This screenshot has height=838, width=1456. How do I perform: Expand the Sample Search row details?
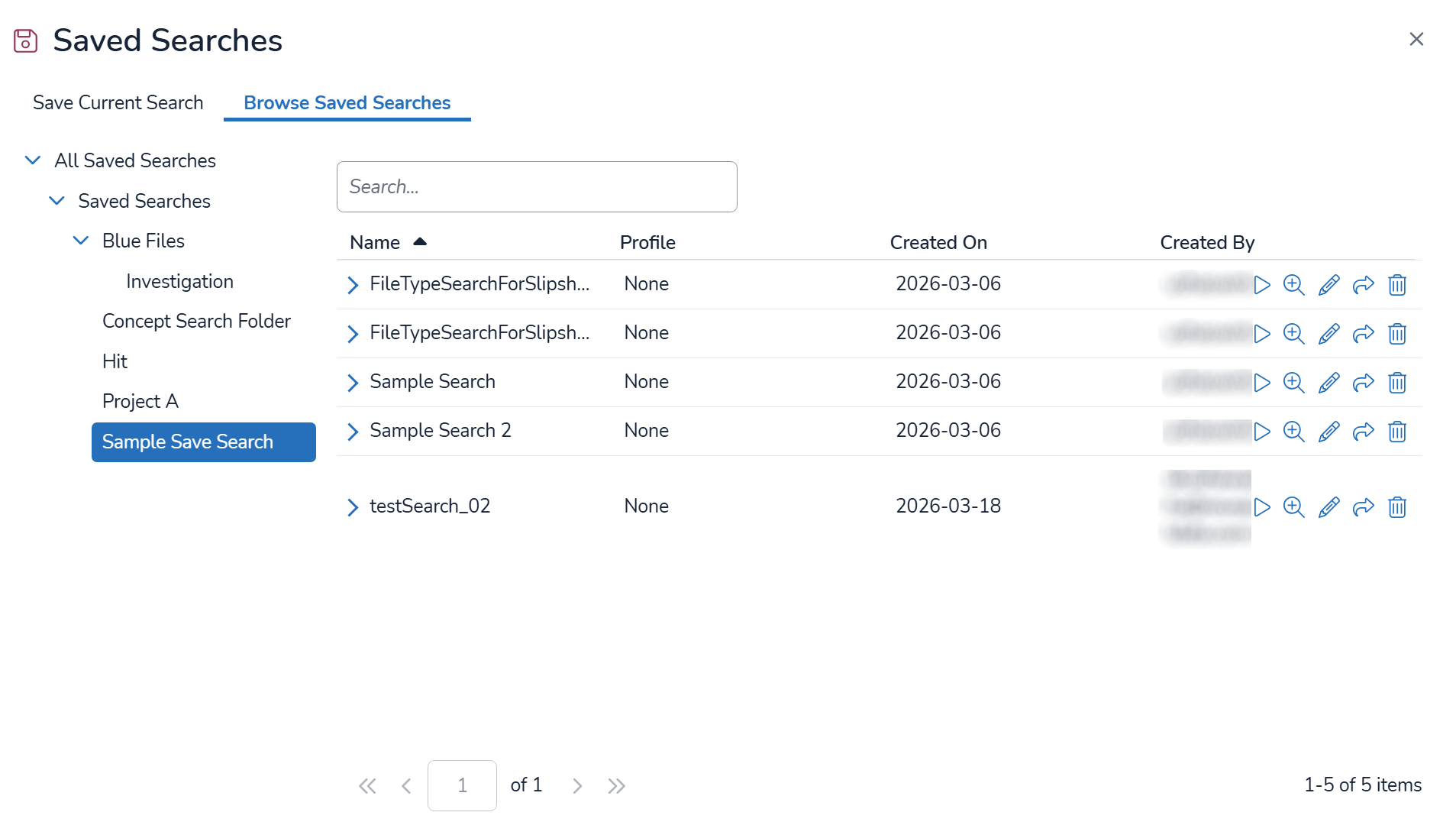(x=353, y=383)
